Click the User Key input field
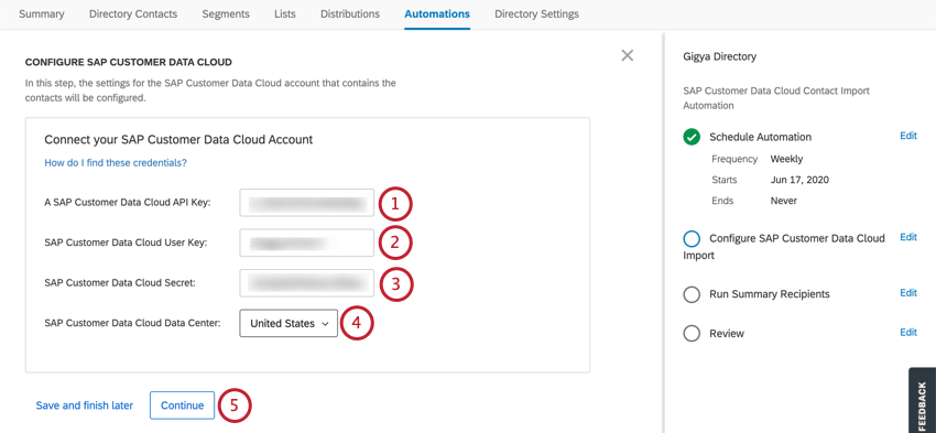 point(307,242)
